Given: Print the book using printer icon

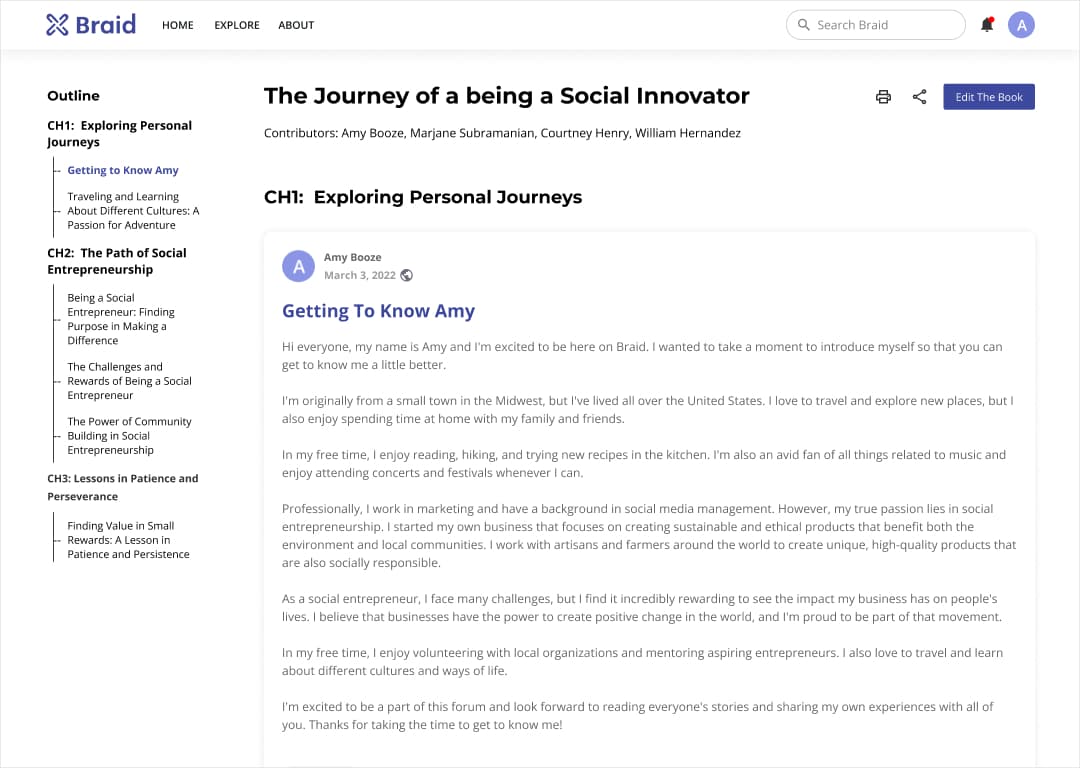Looking at the screenshot, I should [883, 97].
